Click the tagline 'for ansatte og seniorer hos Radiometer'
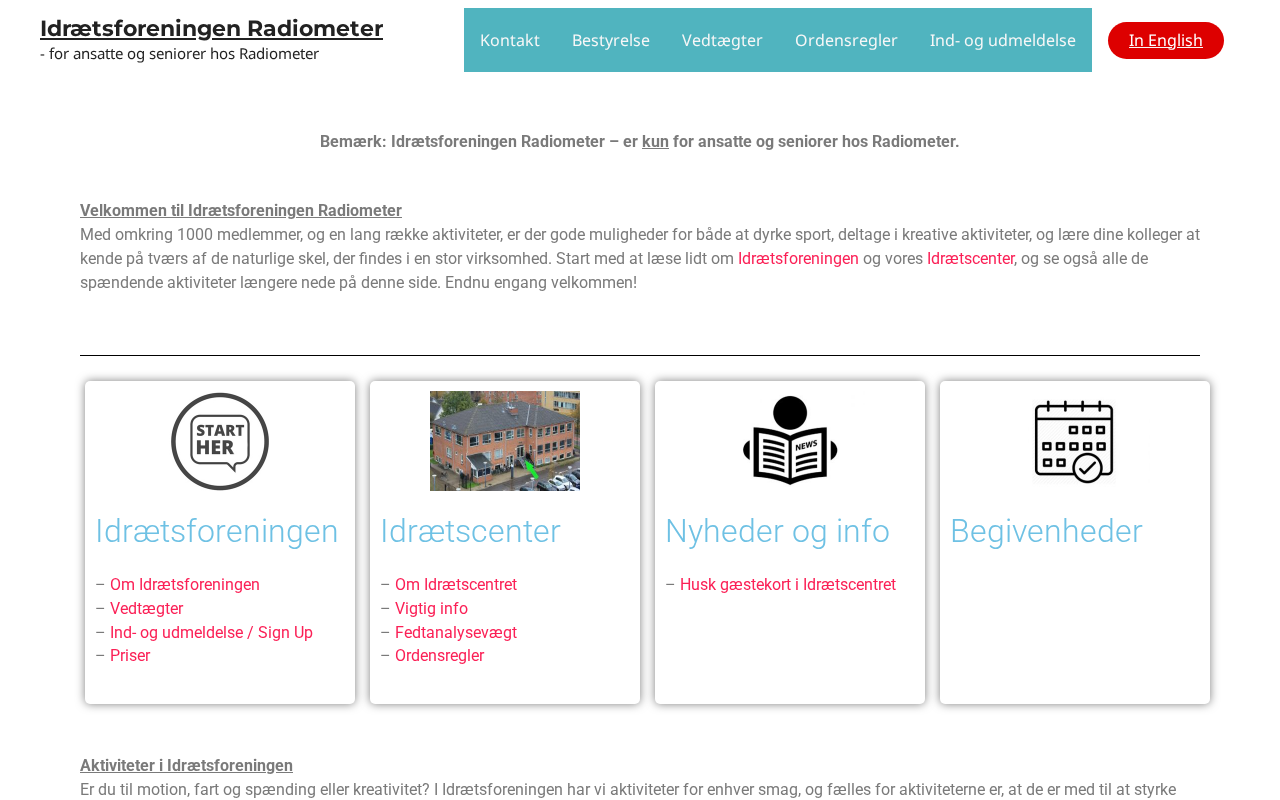Viewport: 1280px width, 800px height. pos(180,54)
